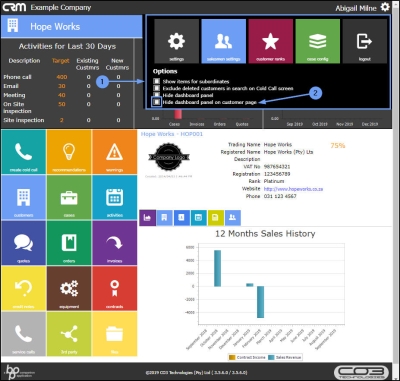Click the CO3 Technologies footer logo
The height and width of the screenshot is (381, 400).
pos(361,372)
